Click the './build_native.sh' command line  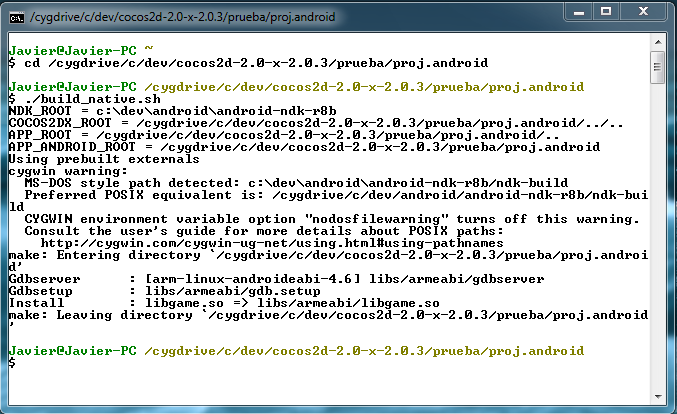coord(85,99)
